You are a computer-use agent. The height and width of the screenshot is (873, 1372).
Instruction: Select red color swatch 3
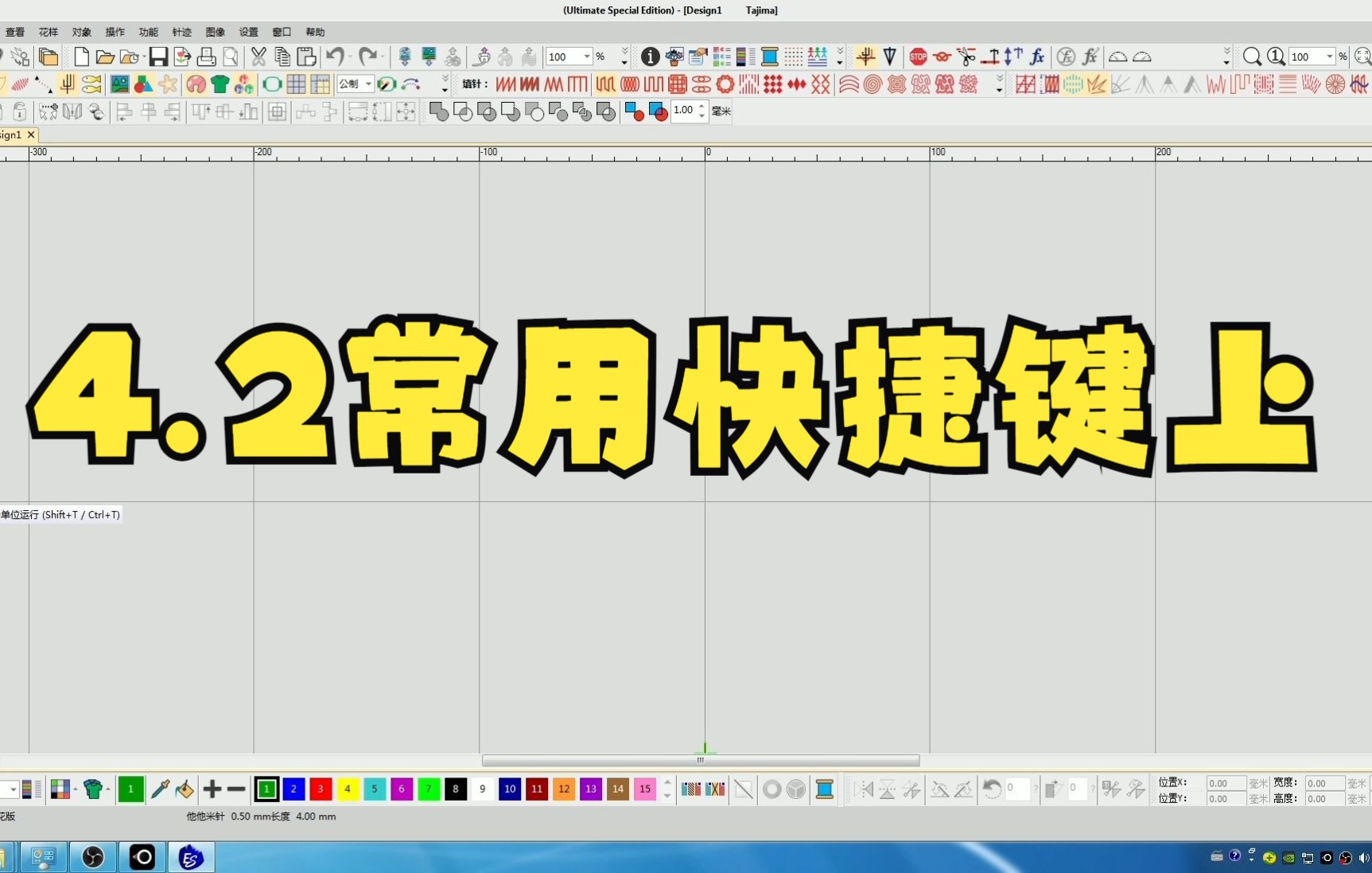click(321, 789)
